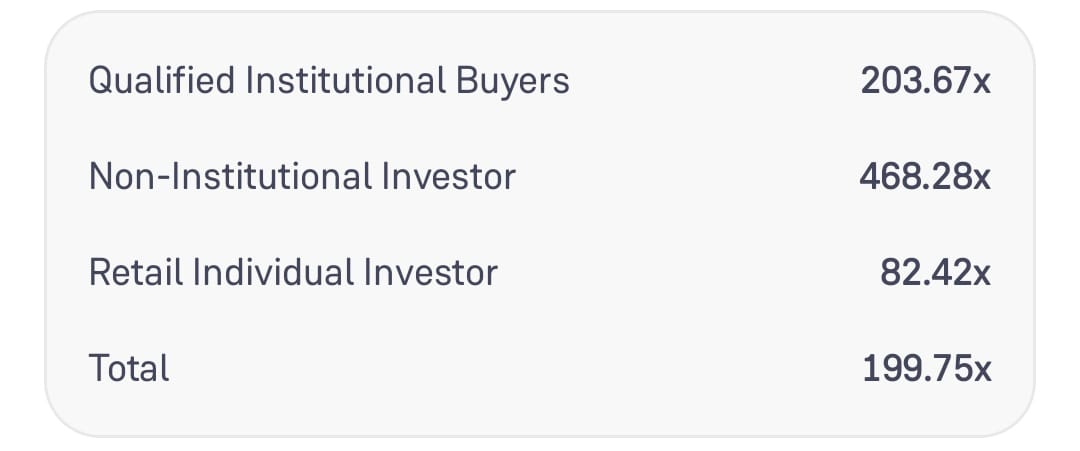Click the Non-Institutional Investor label
1080x451 pixels.
click(x=302, y=176)
